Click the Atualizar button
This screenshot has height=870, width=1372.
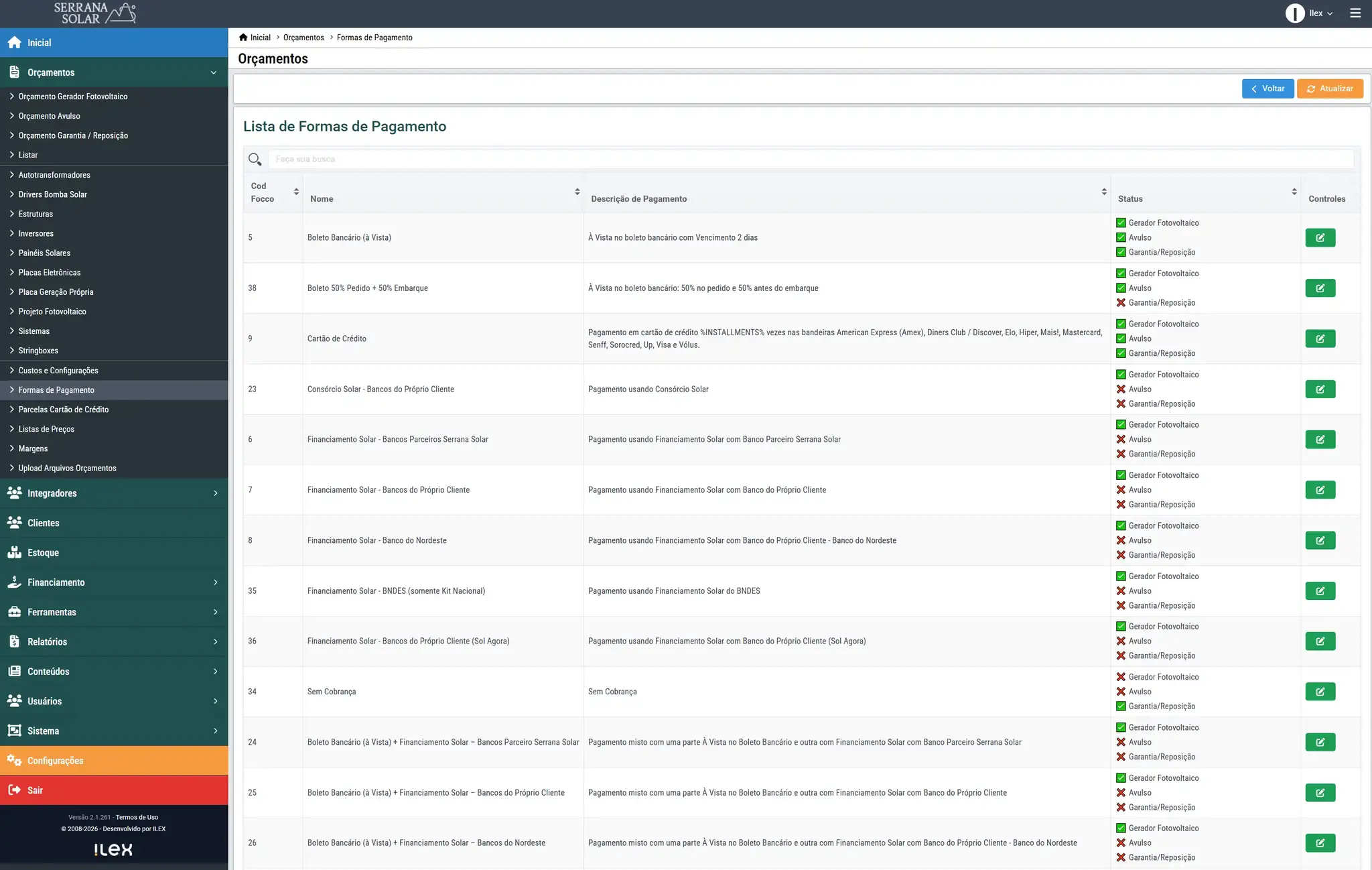[x=1330, y=88]
